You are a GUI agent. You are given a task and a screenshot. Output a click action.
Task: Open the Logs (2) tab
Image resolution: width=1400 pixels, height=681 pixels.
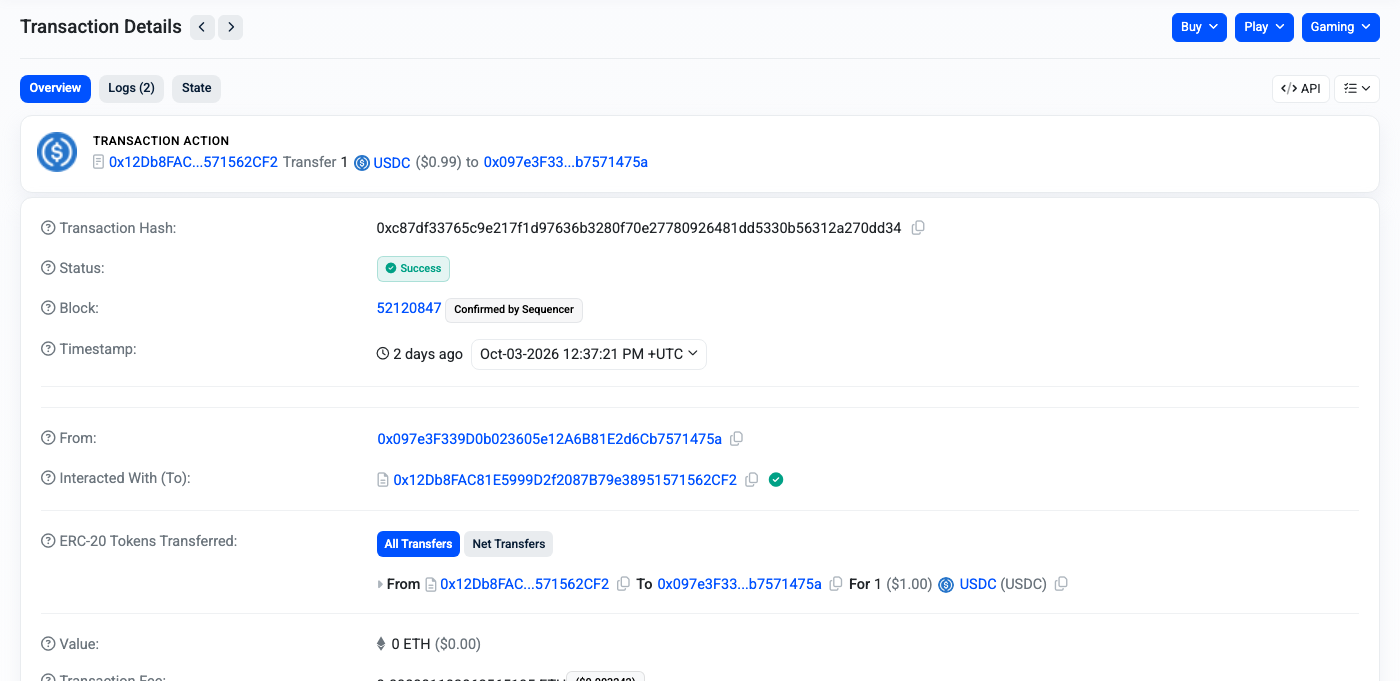coord(131,88)
